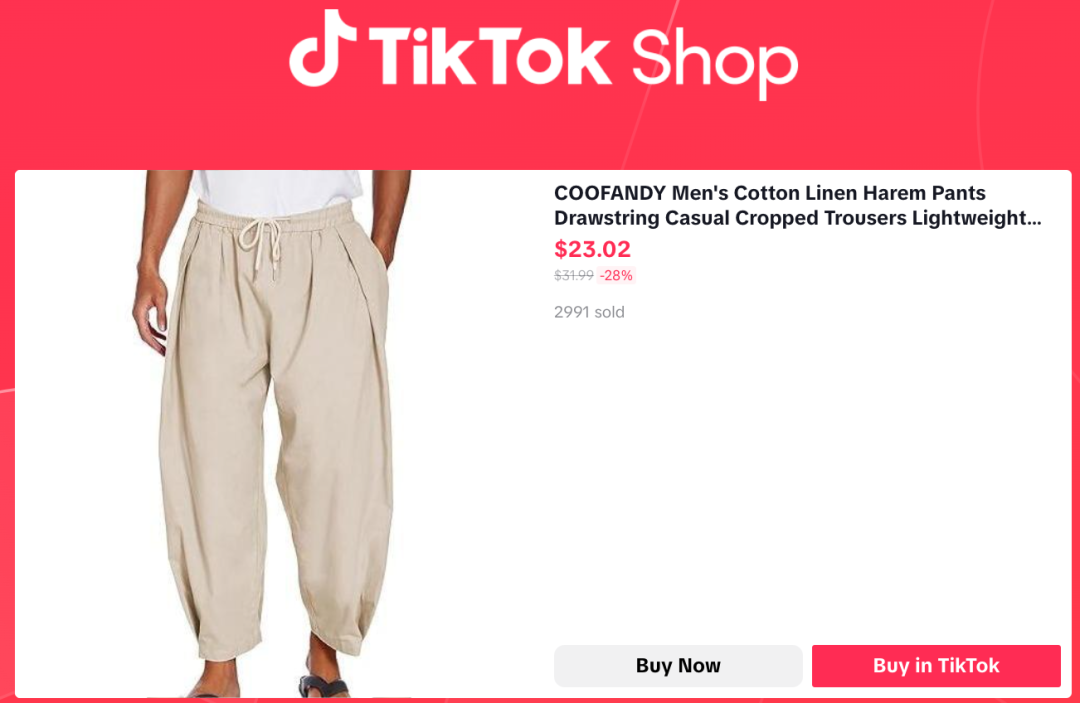1080x703 pixels.
Task: Click the Buy Now button
Action: [x=678, y=666]
